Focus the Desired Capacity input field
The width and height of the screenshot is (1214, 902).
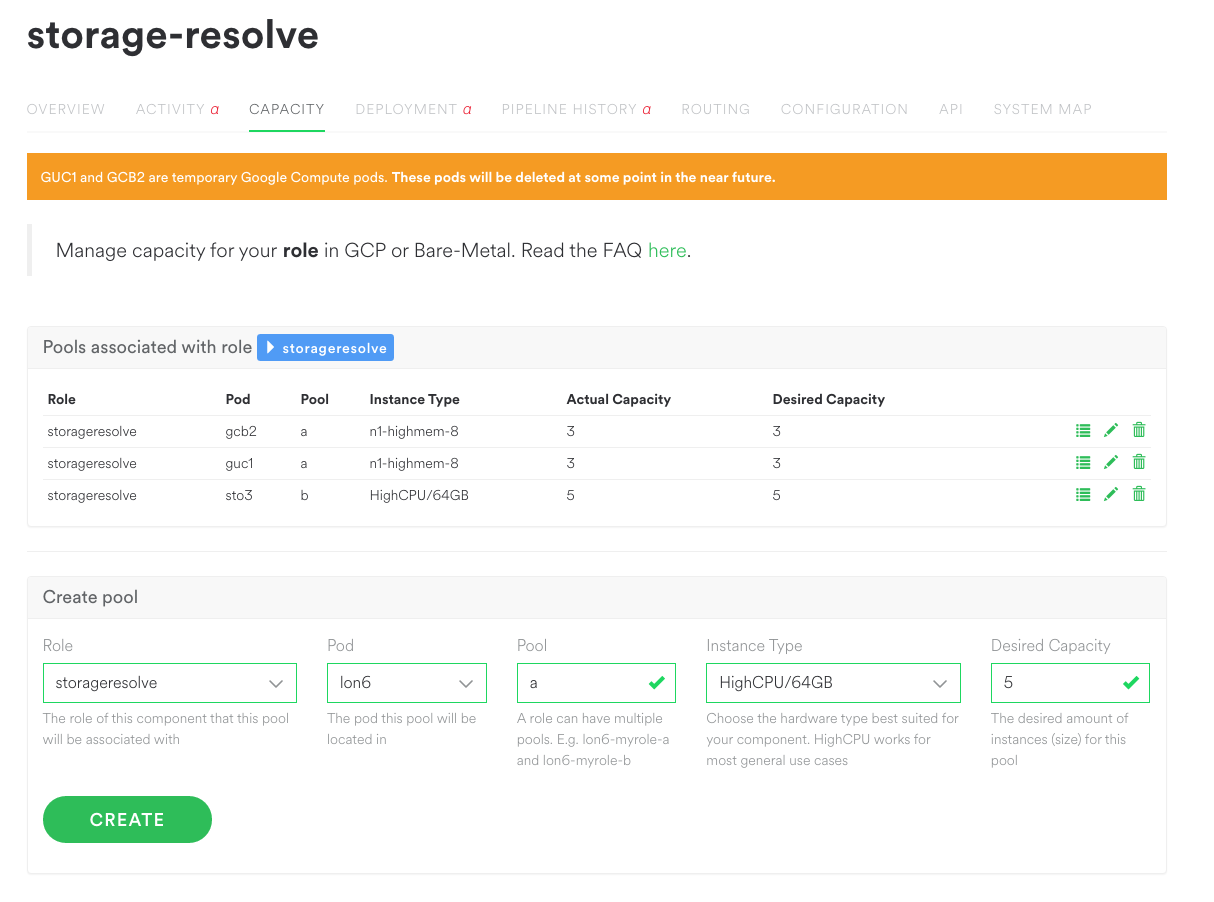pyautogui.click(x=1070, y=683)
